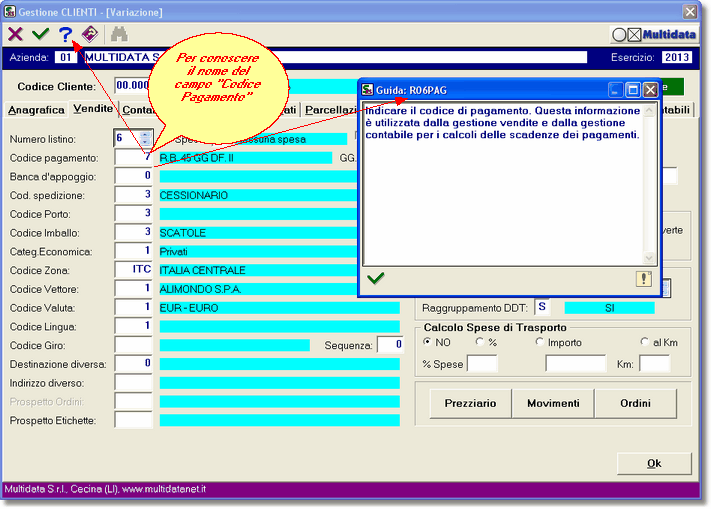Switch to the Vendite tab
This screenshot has height=509, width=711.
pos(93,108)
